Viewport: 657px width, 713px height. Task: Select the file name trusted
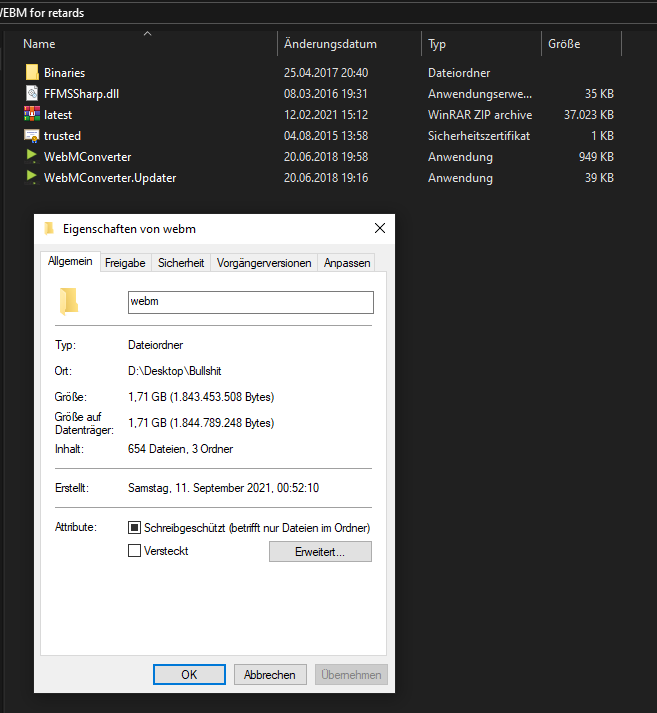62,136
